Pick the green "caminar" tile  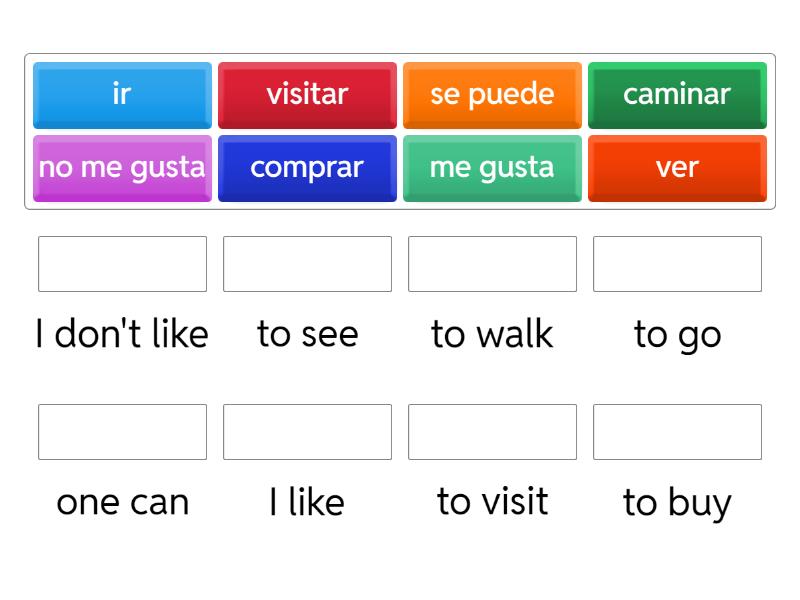(x=677, y=95)
